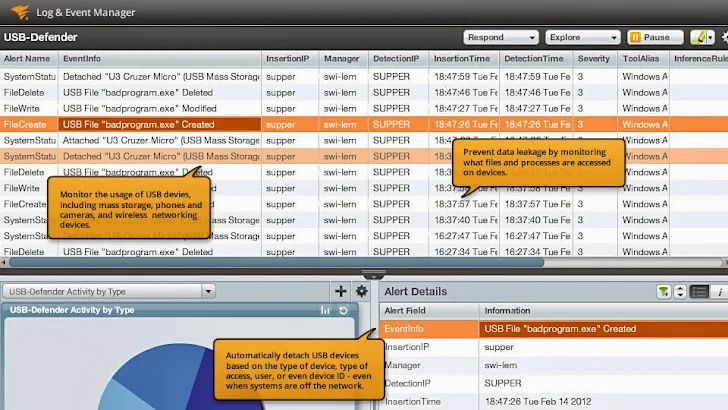Sort by ToolAlias column header
Image resolution: width=728 pixels, height=410 pixels.
643,59
